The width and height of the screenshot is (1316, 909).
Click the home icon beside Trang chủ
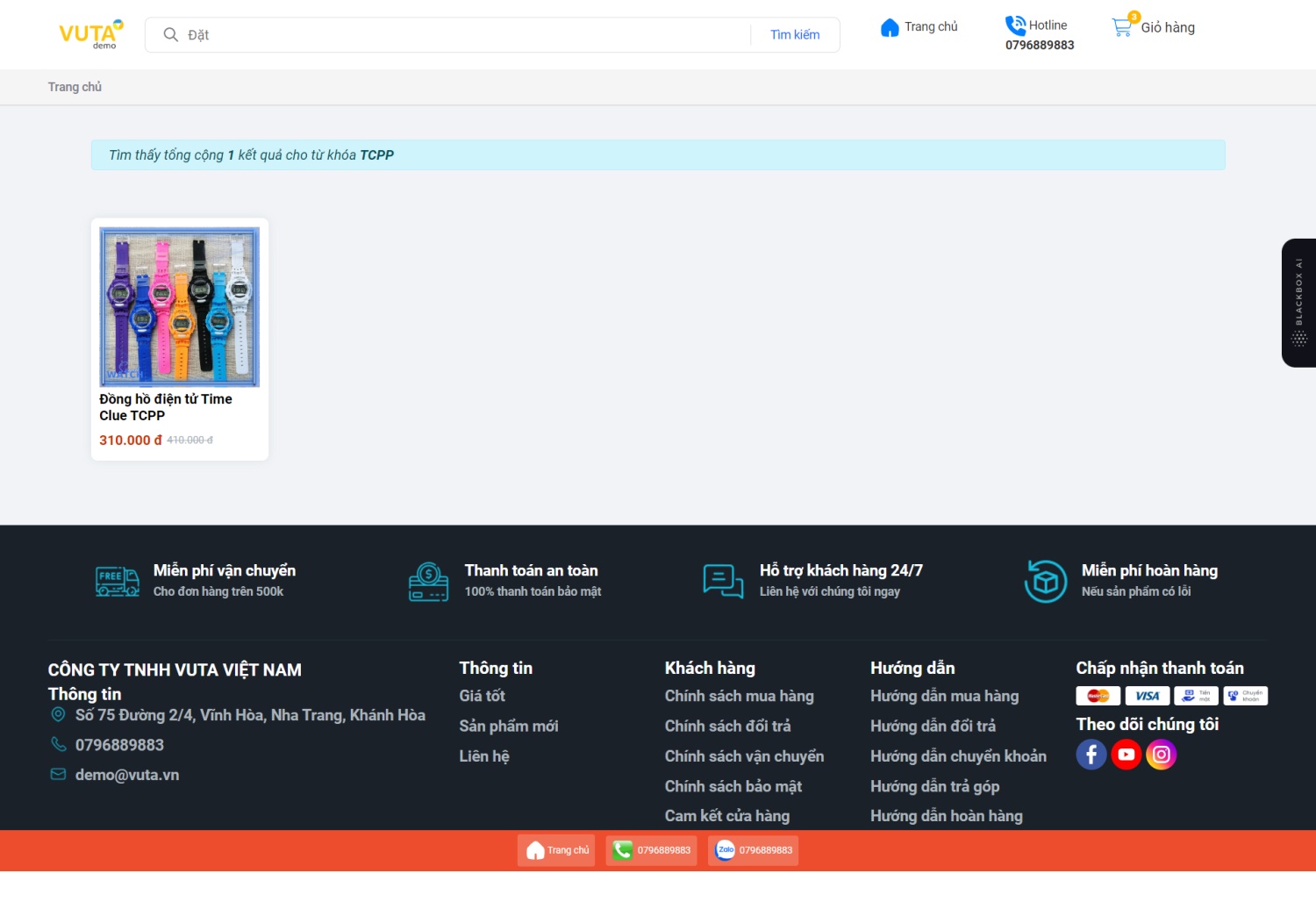click(890, 27)
